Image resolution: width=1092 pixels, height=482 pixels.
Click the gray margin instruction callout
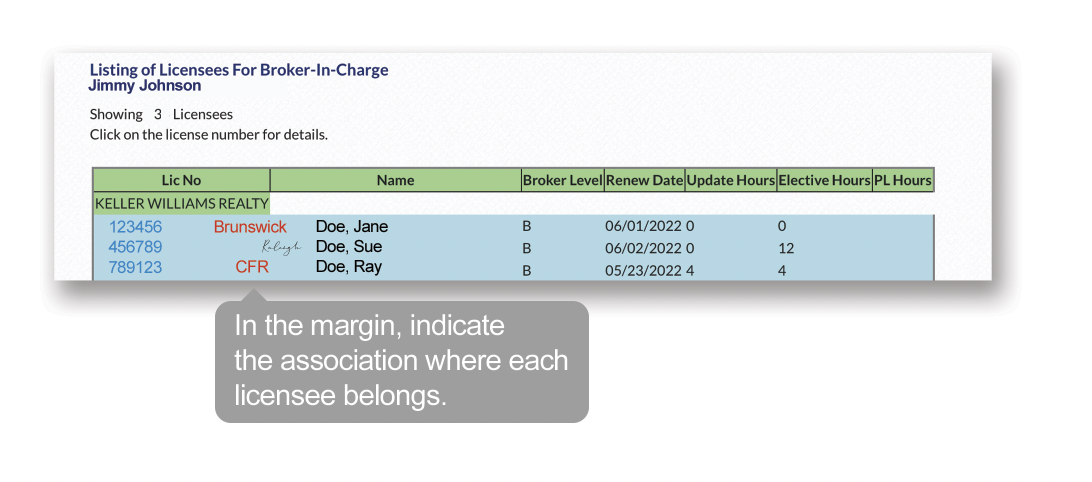[401, 362]
